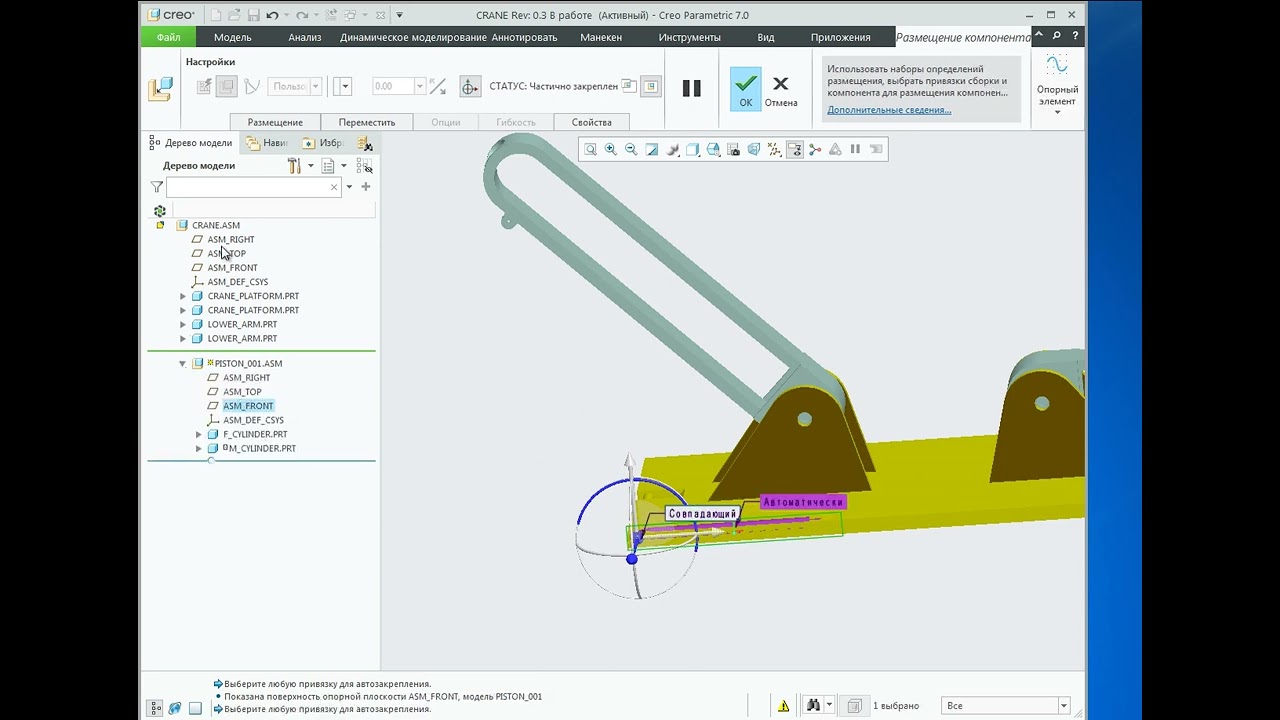Click the tree filter funnel icon
The height and width of the screenshot is (720, 1280).
[x=157, y=187]
